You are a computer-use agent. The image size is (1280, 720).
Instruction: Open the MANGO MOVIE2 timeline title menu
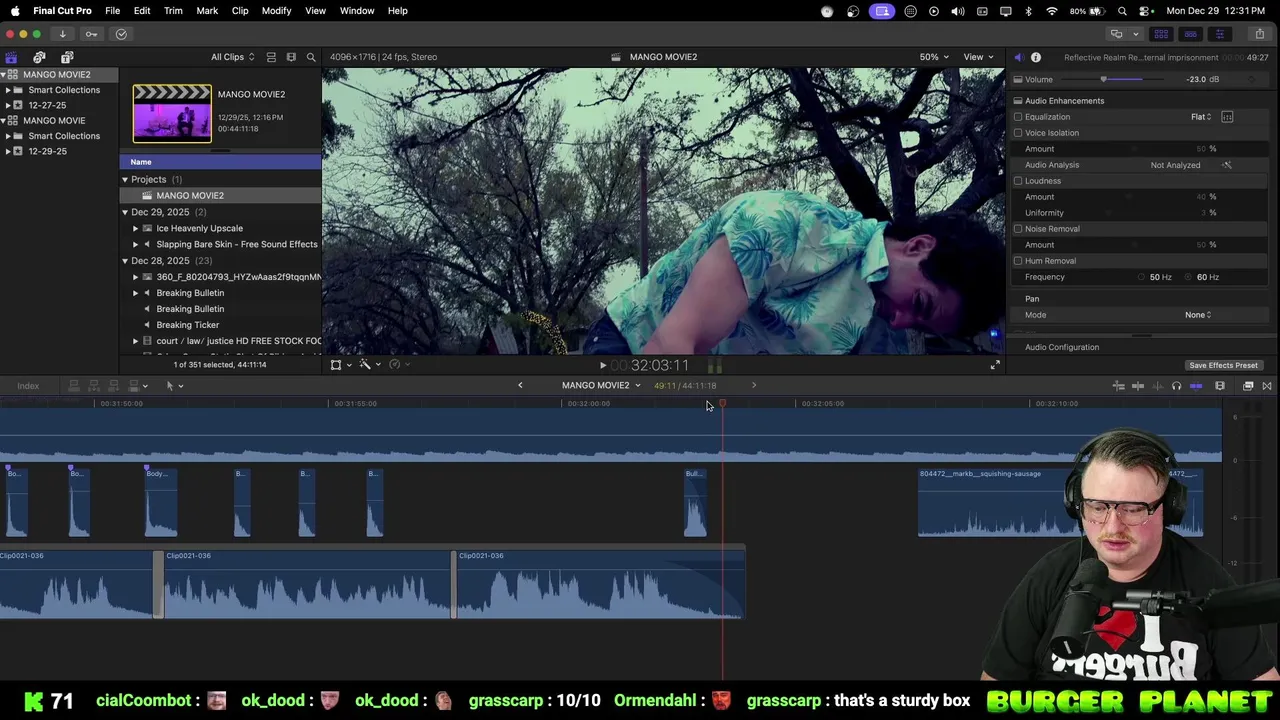tap(601, 385)
